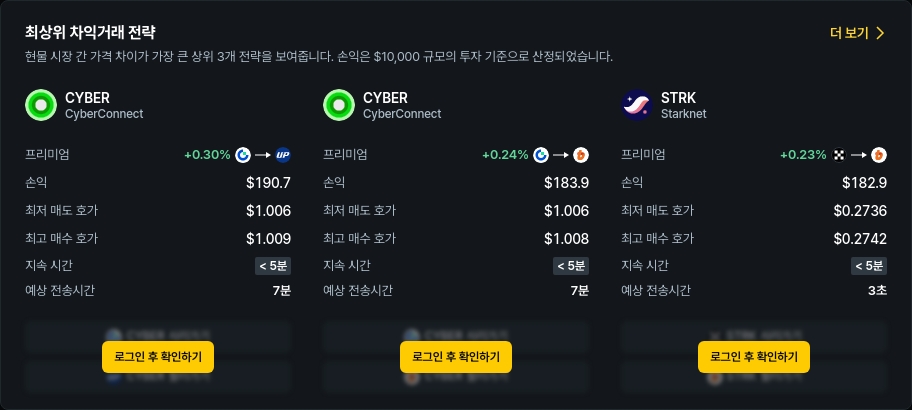
Task: Click the +0.30% premium value
Action: 207,155
